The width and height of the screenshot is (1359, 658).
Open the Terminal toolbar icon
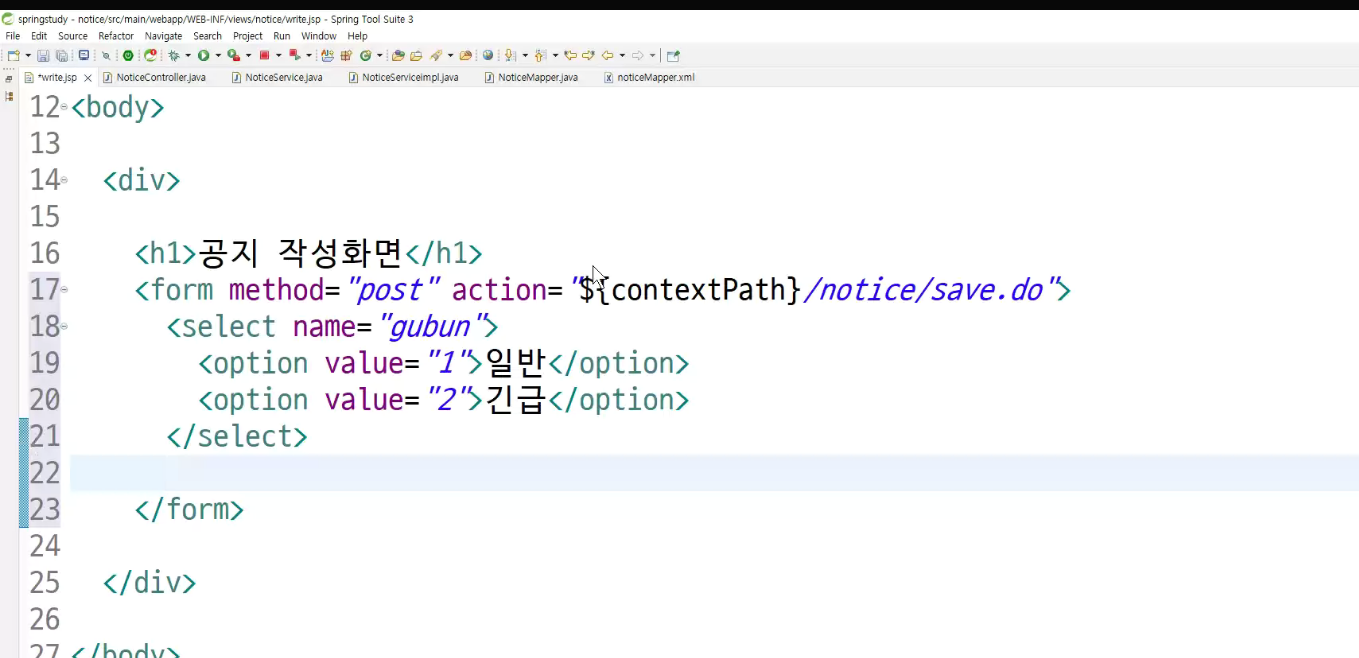(83, 55)
